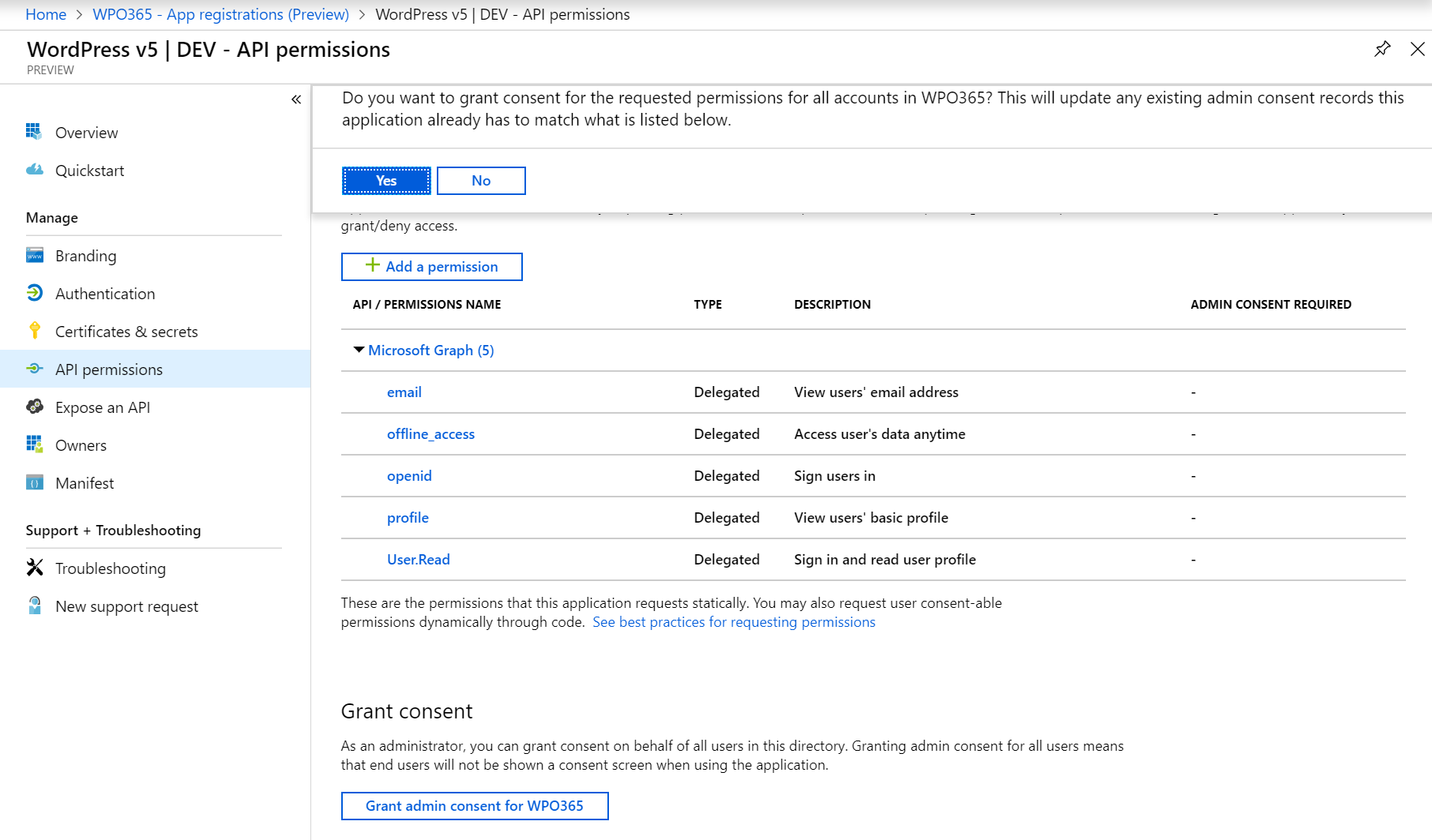Open the offline_access permission
This screenshot has width=1432, height=840.
coord(430,433)
